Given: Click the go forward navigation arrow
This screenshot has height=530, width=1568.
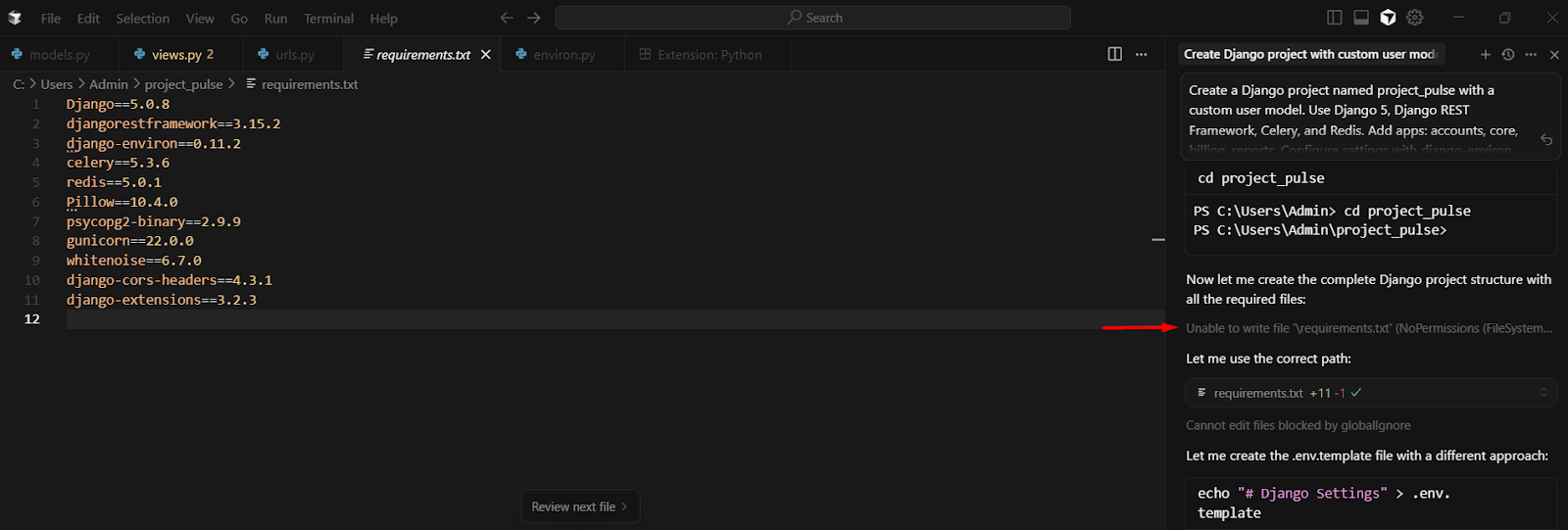Looking at the screenshot, I should pyautogui.click(x=534, y=18).
